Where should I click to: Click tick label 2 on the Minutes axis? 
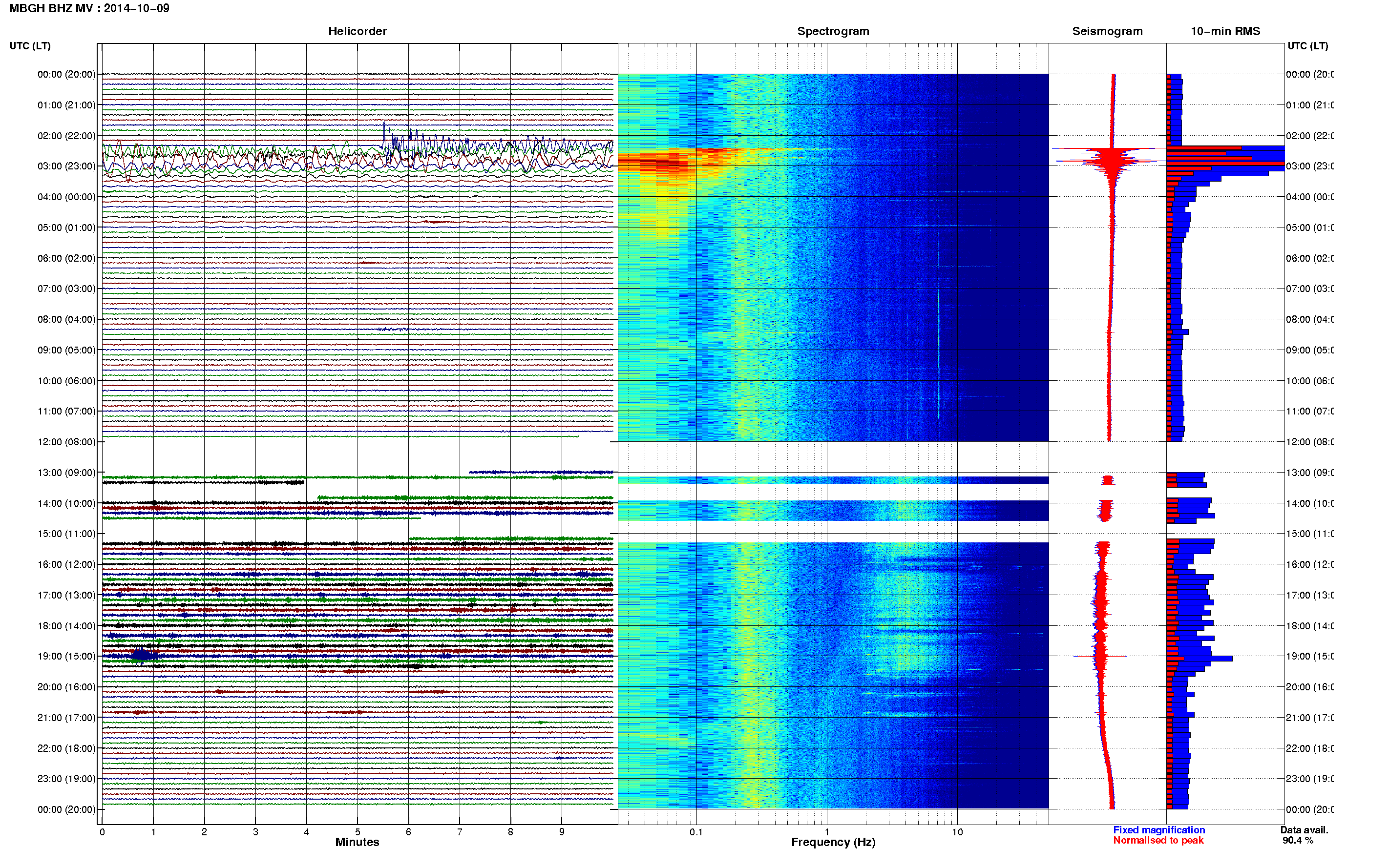tap(205, 832)
